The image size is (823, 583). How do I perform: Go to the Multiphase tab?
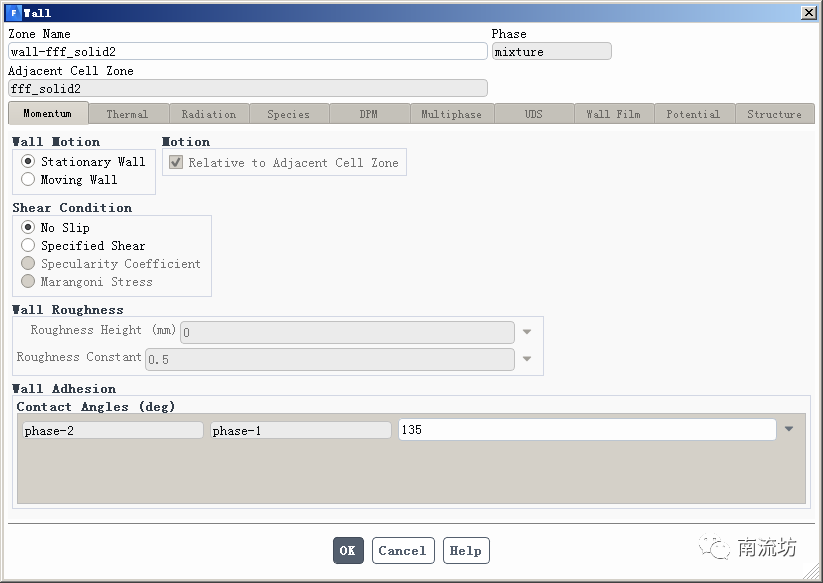[451, 114]
